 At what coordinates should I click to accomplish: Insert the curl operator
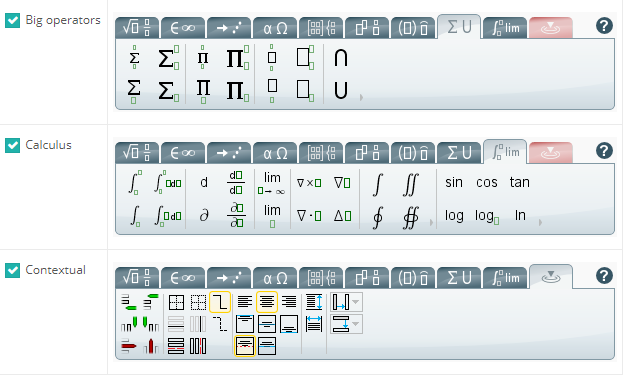(309, 183)
